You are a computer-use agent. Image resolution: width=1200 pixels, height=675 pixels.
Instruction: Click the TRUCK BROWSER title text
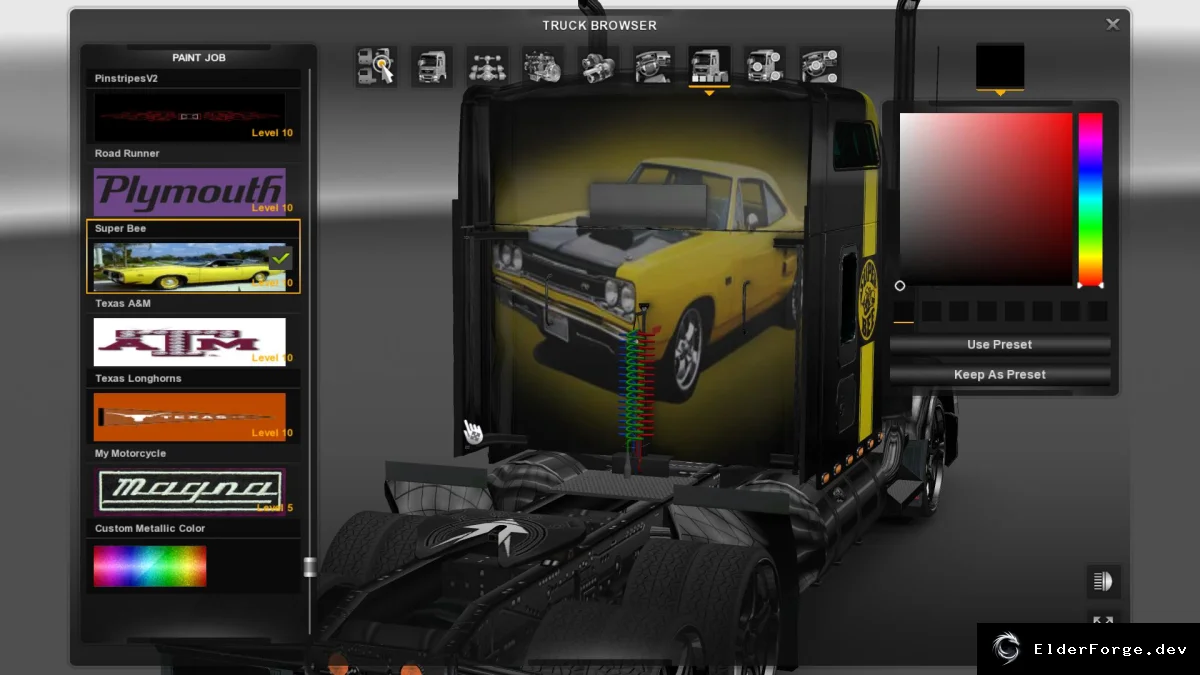(600, 25)
